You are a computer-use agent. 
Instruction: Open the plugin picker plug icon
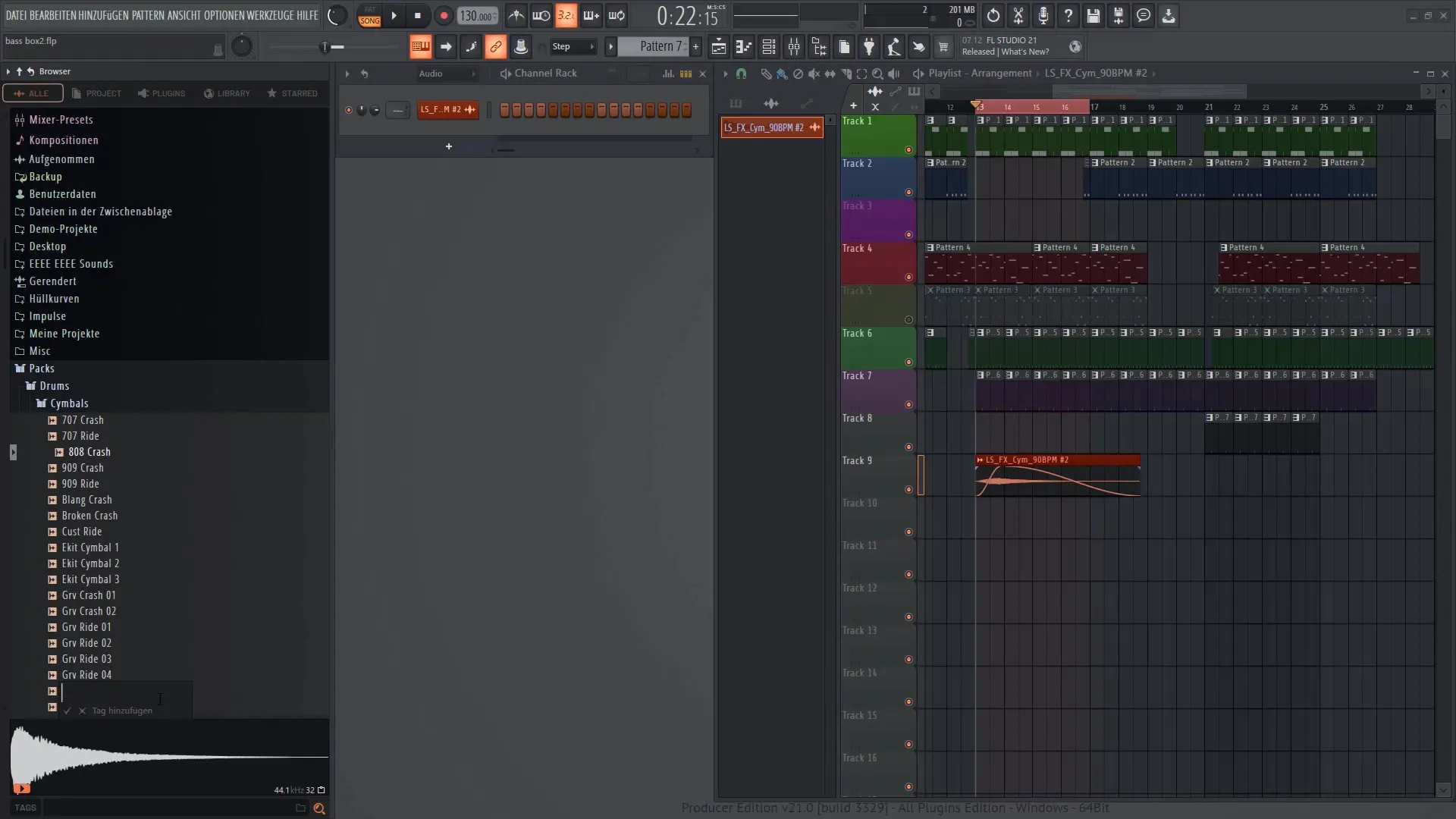[x=869, y=47]
